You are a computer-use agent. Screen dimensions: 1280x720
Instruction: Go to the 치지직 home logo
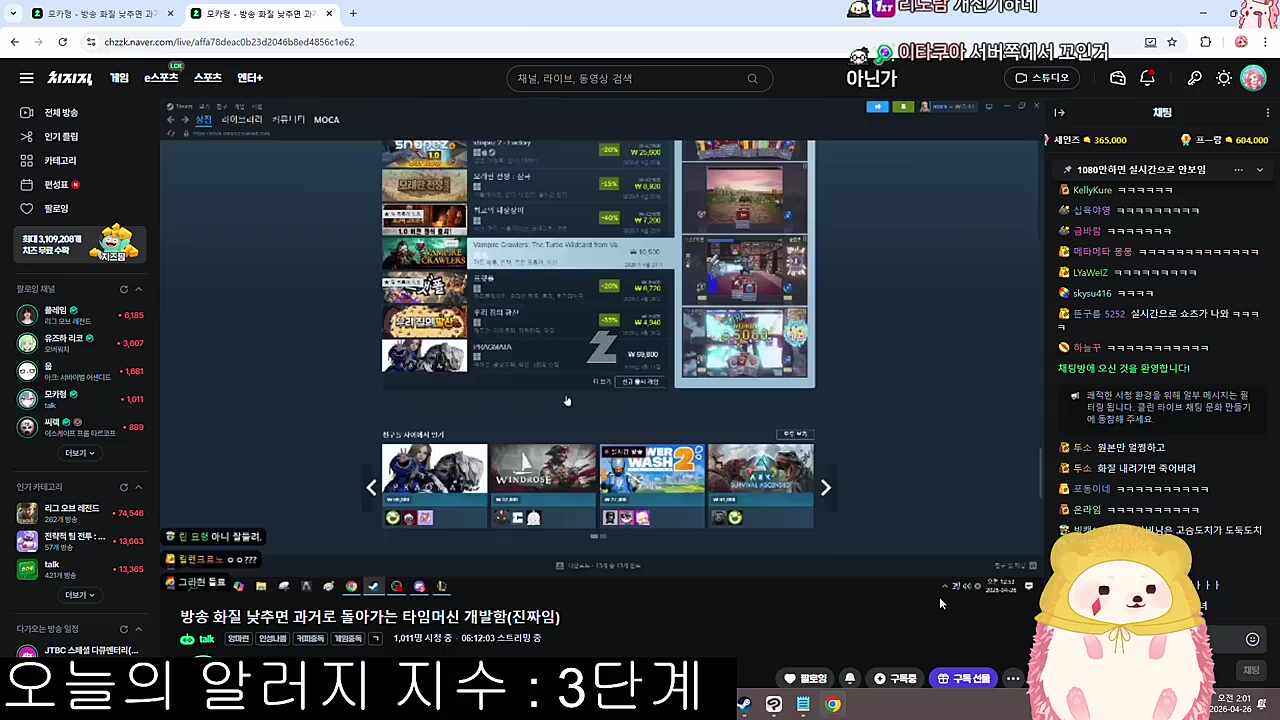click(x=70, y=78)
